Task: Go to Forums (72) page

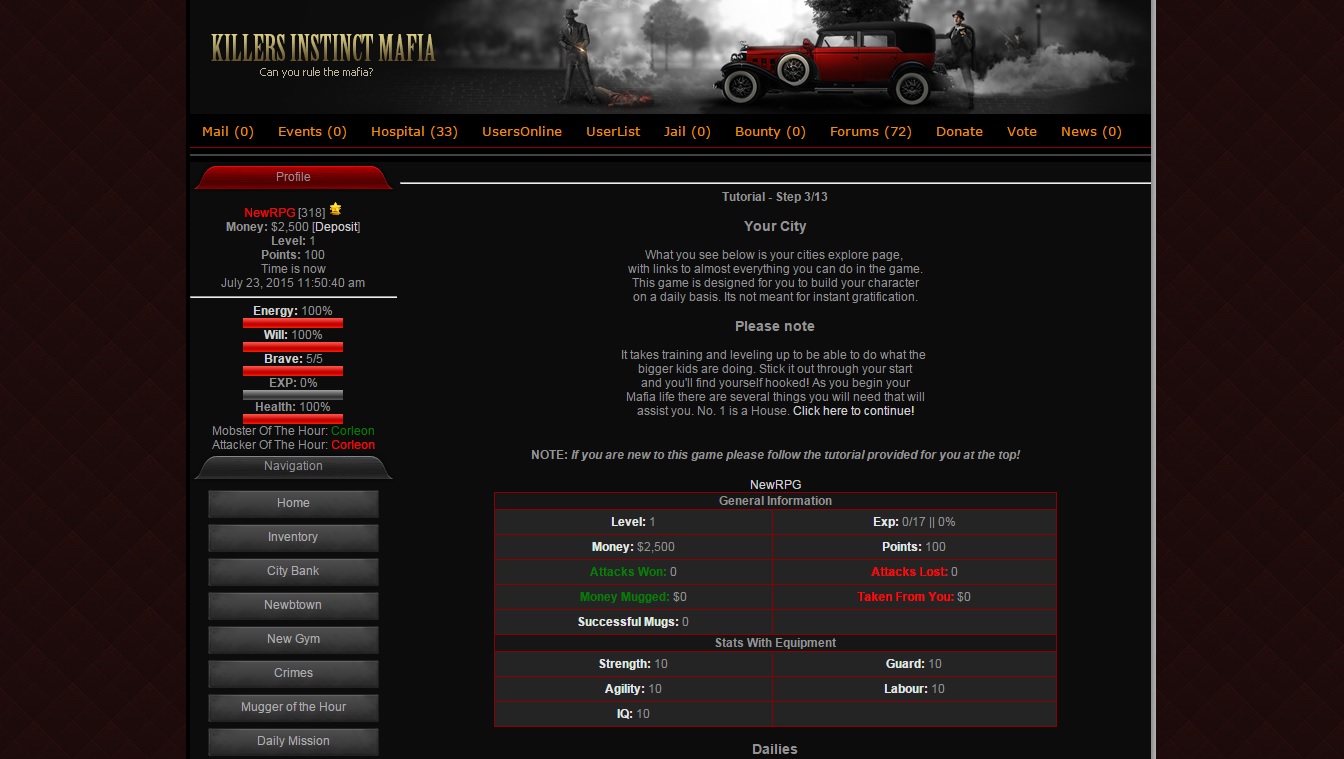Action: pyautogui.click(x=870, y=132)
